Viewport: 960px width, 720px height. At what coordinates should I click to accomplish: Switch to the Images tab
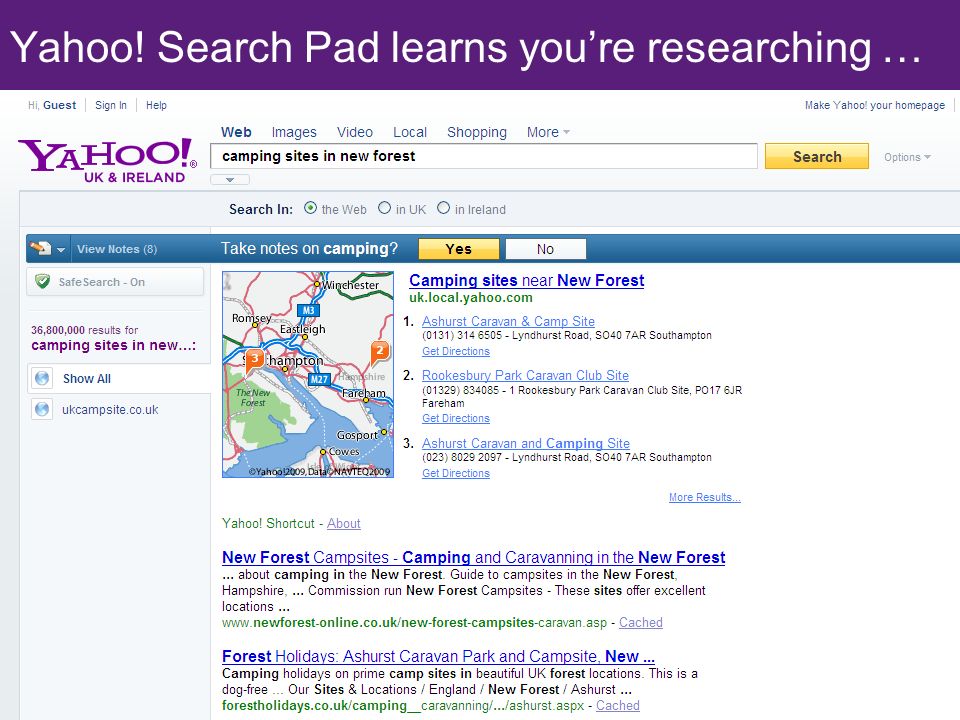294,132
